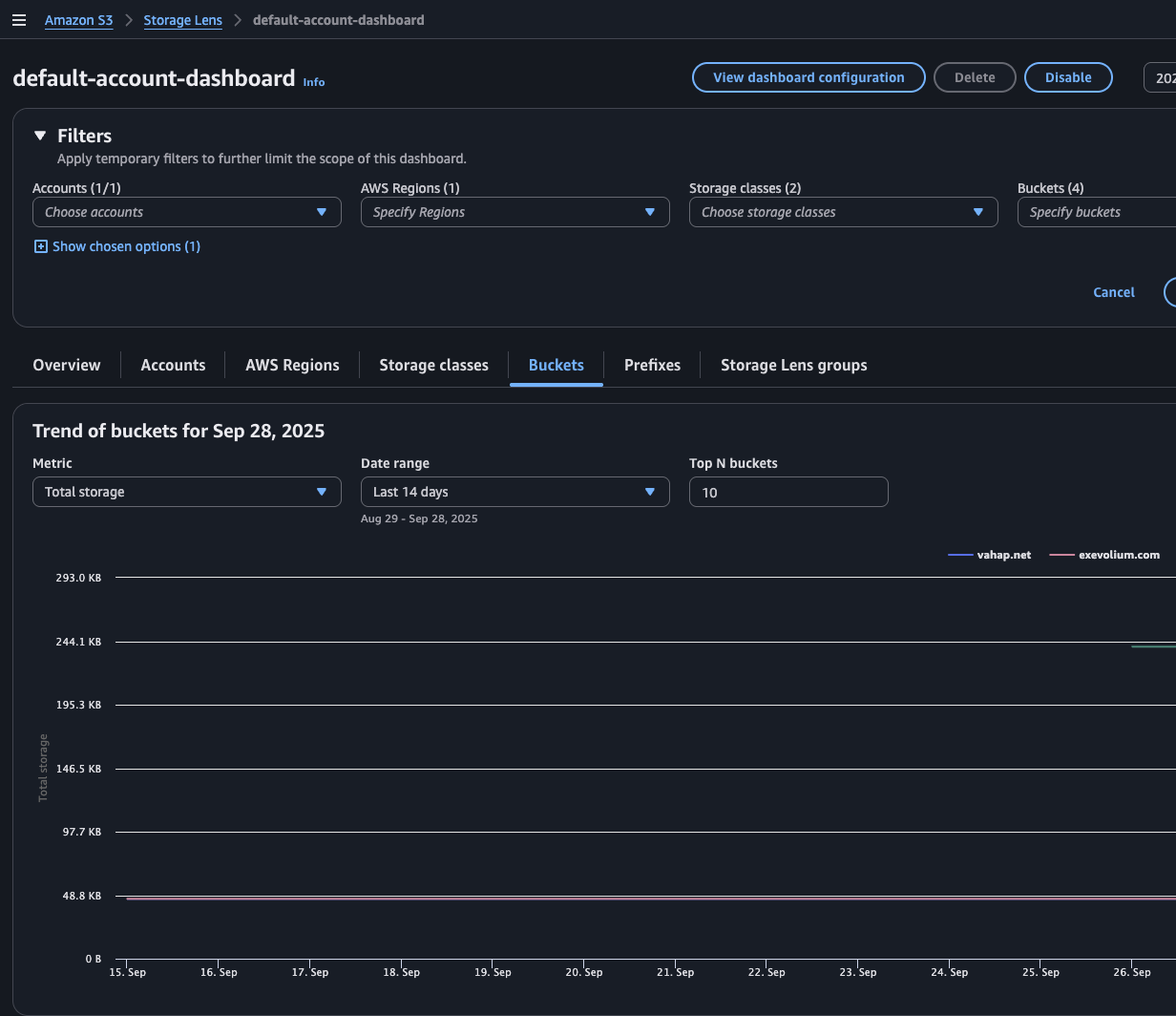The width and height of the screenshot is (1176, 1016).
Task: Click the Disable button
Action: pyautogui.click(x=1067, y=77)
